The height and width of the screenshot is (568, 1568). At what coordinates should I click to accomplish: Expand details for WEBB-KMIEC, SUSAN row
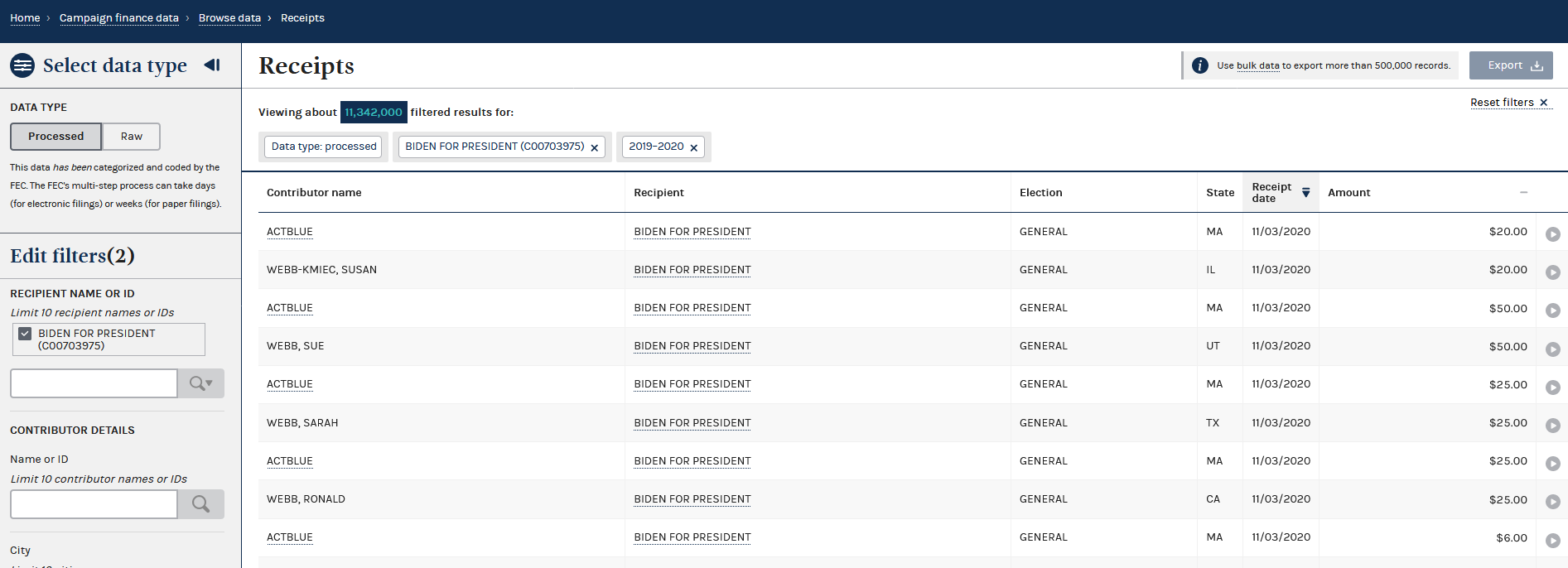(1553, 272)
